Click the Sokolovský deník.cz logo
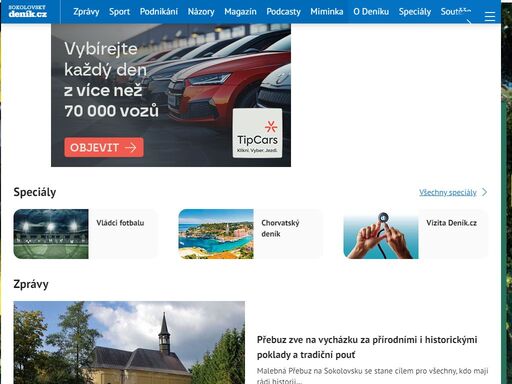The image size is (512, 384). [28, 11]
